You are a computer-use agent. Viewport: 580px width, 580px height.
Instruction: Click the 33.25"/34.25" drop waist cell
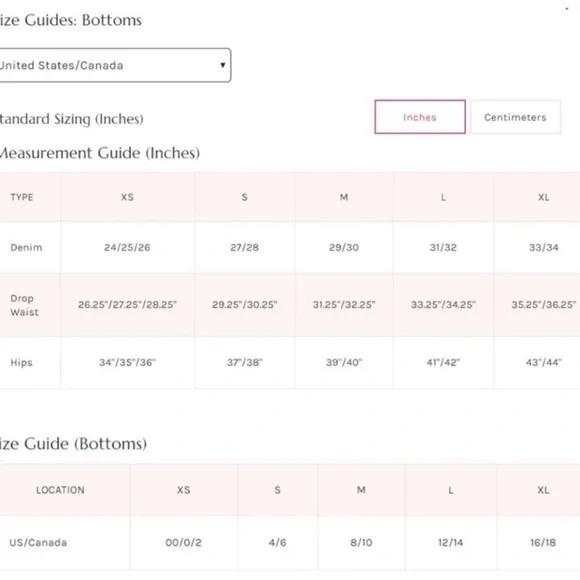[x=443, y=305]
